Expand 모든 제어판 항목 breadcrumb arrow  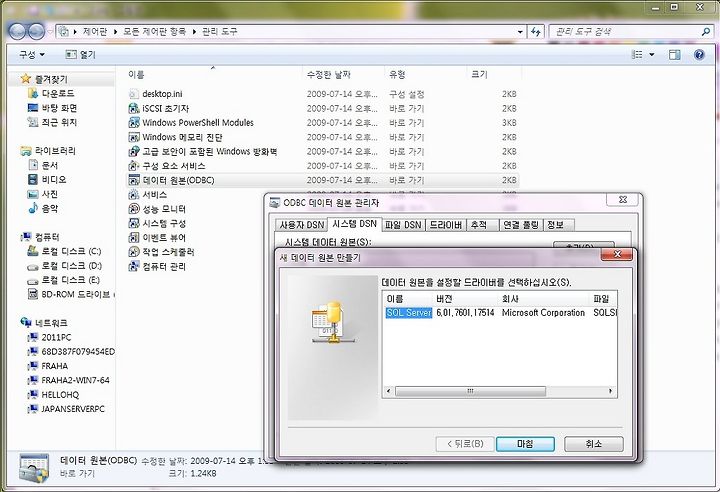click(x=194, y=32)
